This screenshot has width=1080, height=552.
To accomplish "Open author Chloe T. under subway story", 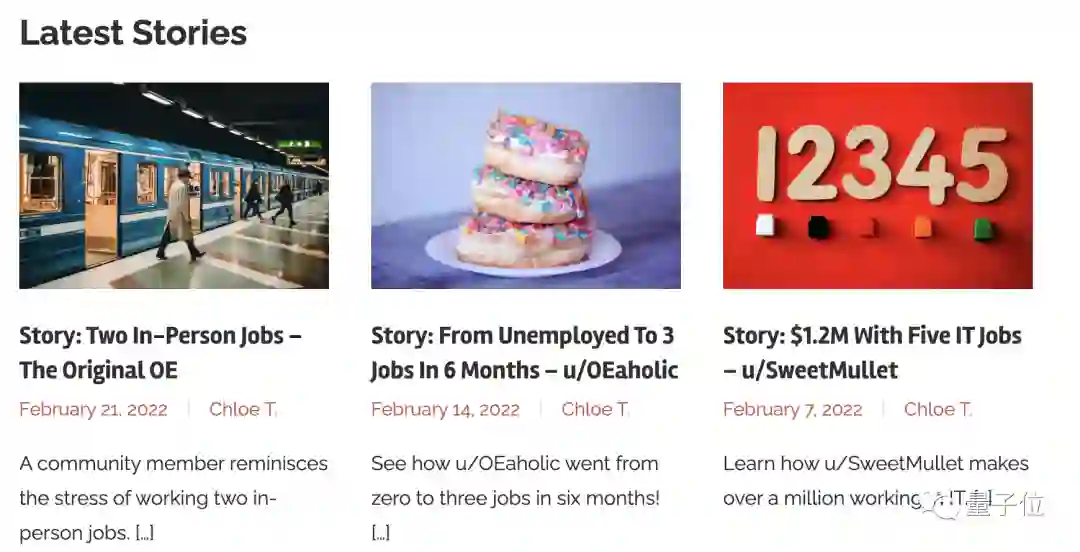I will tap(243, 409).
